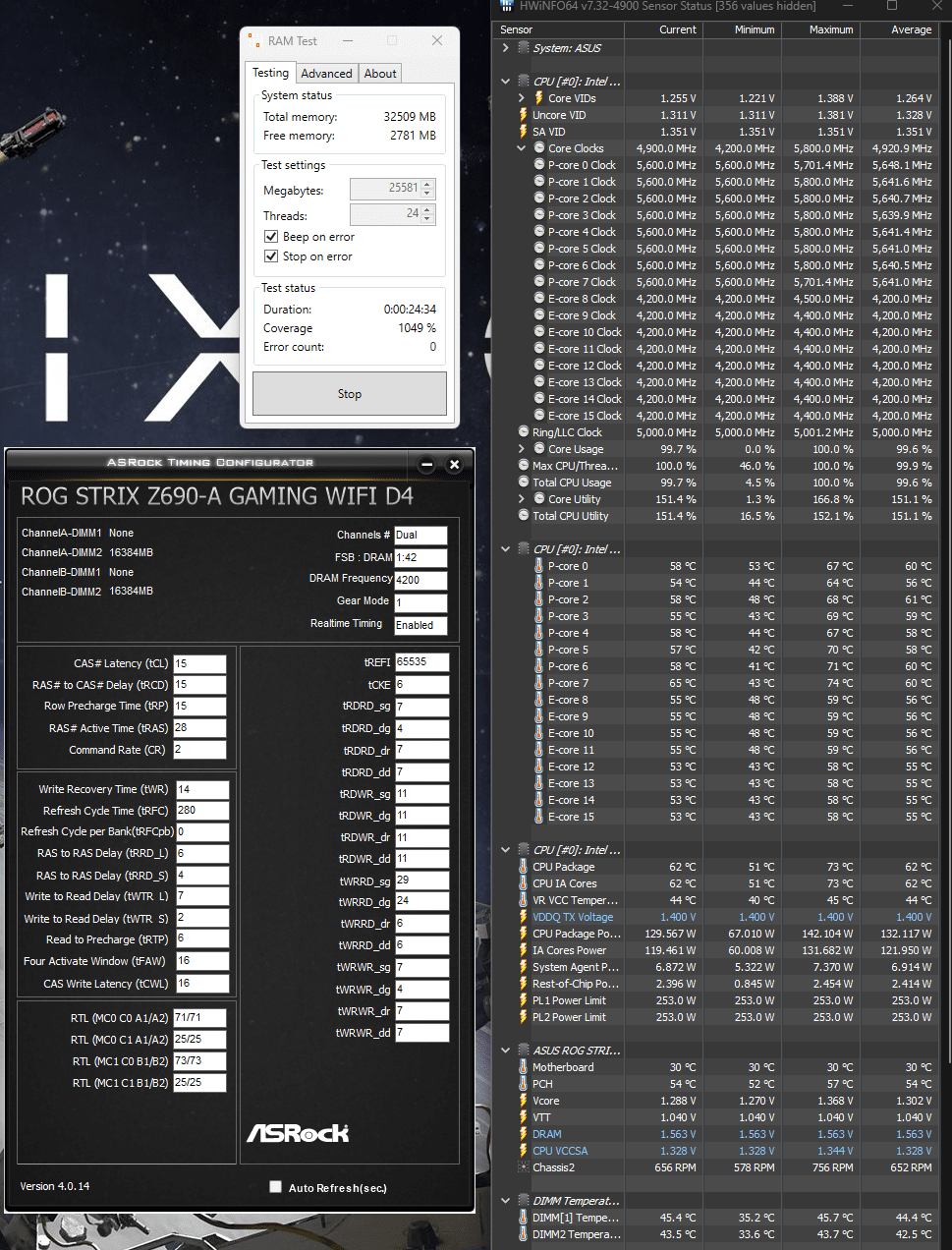The height and width of the screenshot is (1250, 952).
Task: Minimize the ASRock Timing Configurator window
Action: point(427,465)
